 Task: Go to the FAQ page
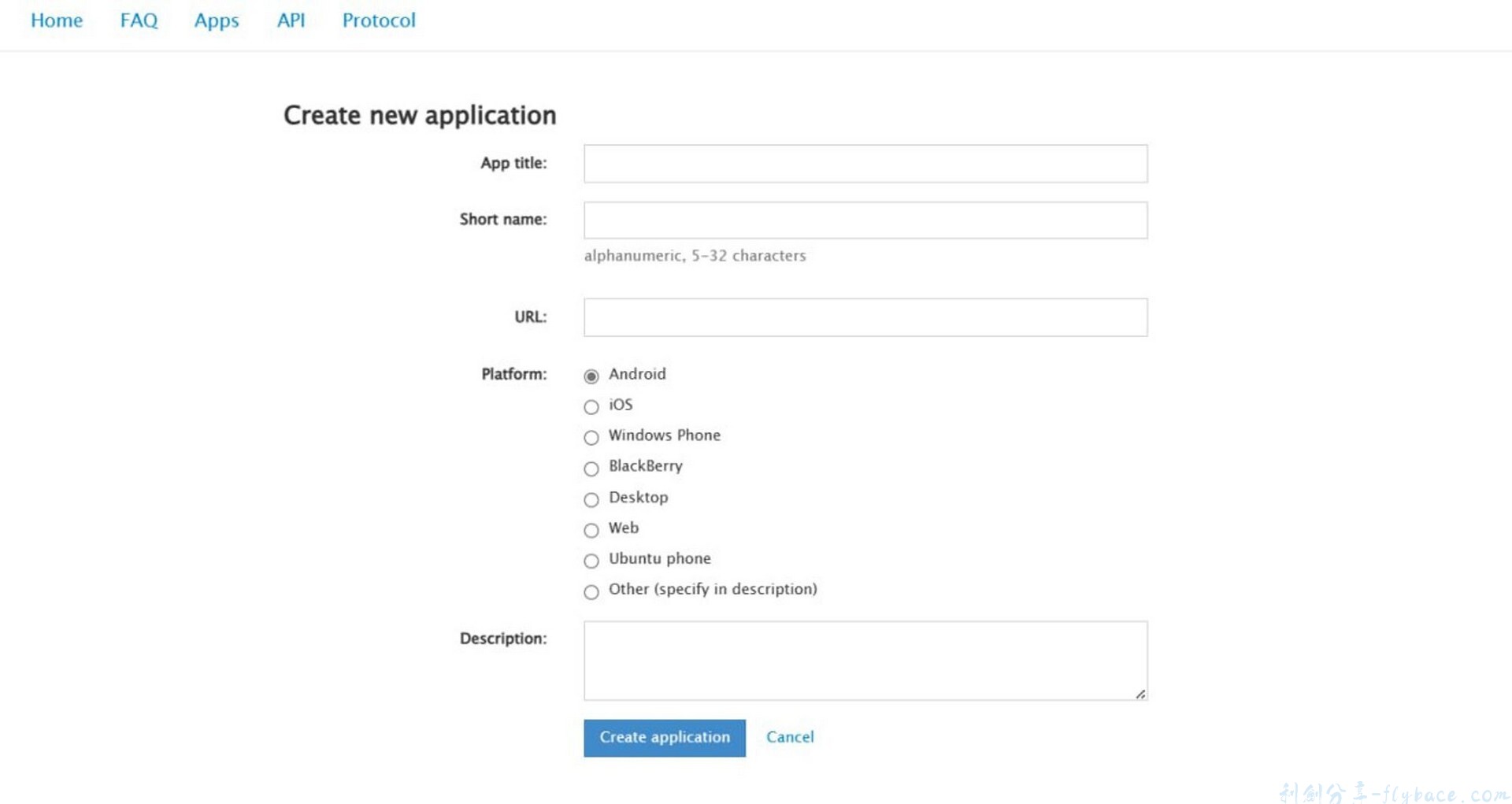click(x=139, y=20)
